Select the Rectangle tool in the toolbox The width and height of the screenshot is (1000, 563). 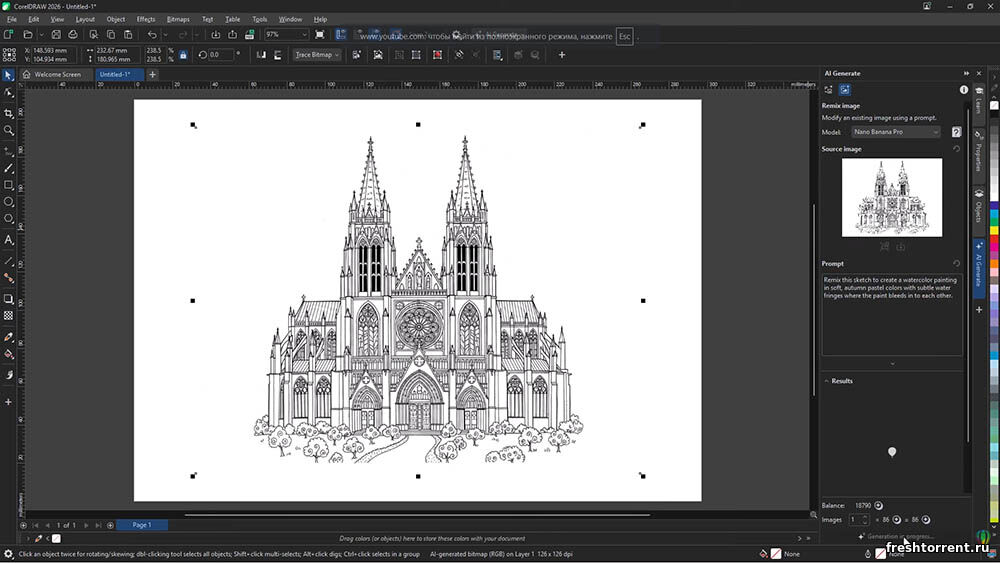tap(9, 185)
